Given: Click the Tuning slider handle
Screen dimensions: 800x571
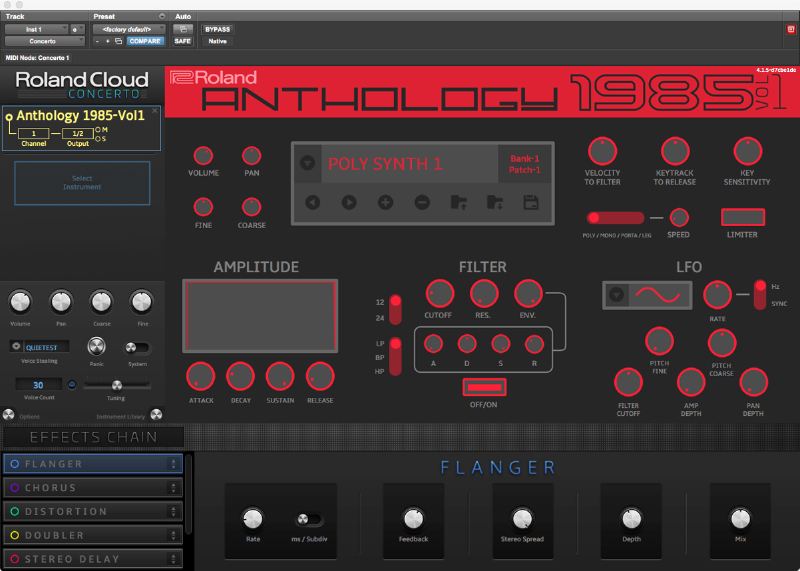Looking at the screenshot, I should pos(117,385).
